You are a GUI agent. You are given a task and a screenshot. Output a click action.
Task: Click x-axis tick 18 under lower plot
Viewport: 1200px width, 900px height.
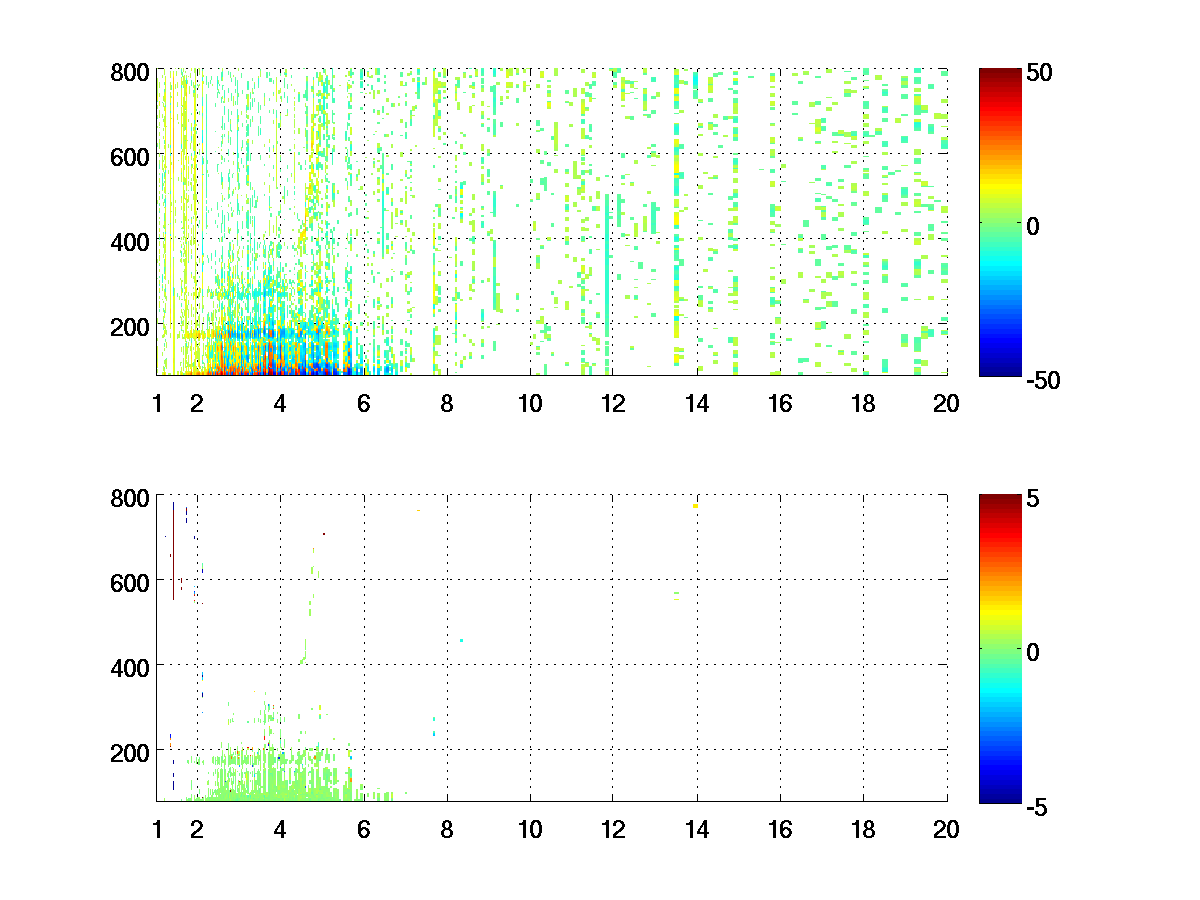863,829
